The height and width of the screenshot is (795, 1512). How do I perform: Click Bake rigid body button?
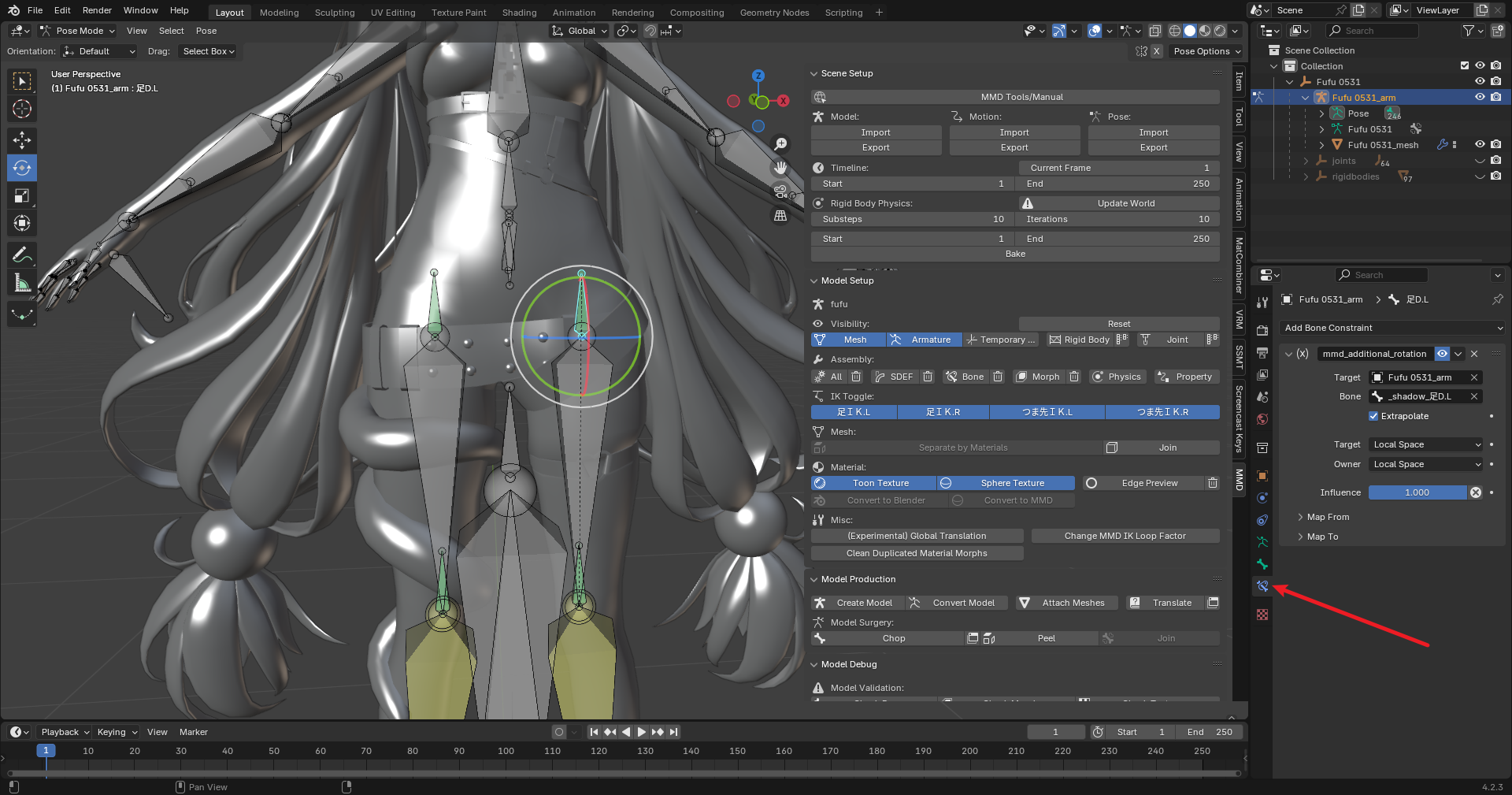click(x=1015, y=254)
